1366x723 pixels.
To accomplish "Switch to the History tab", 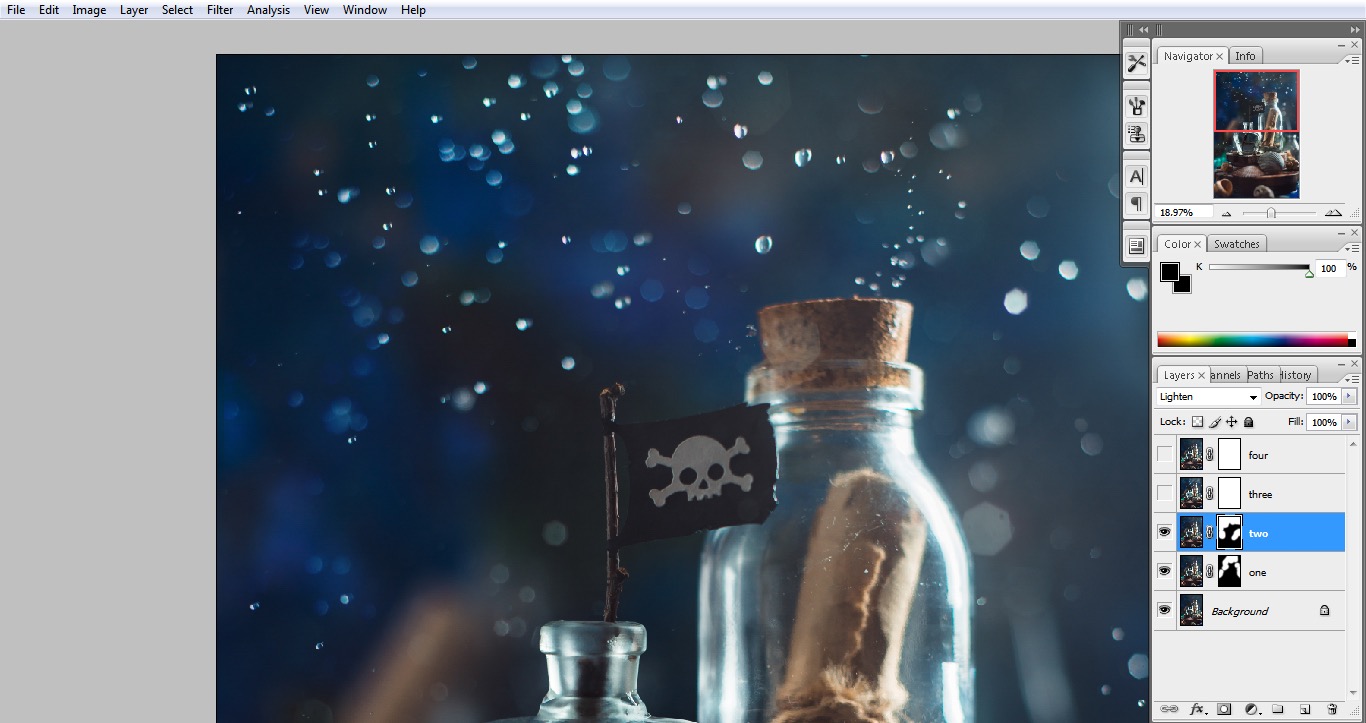I will coord(1296,375).
